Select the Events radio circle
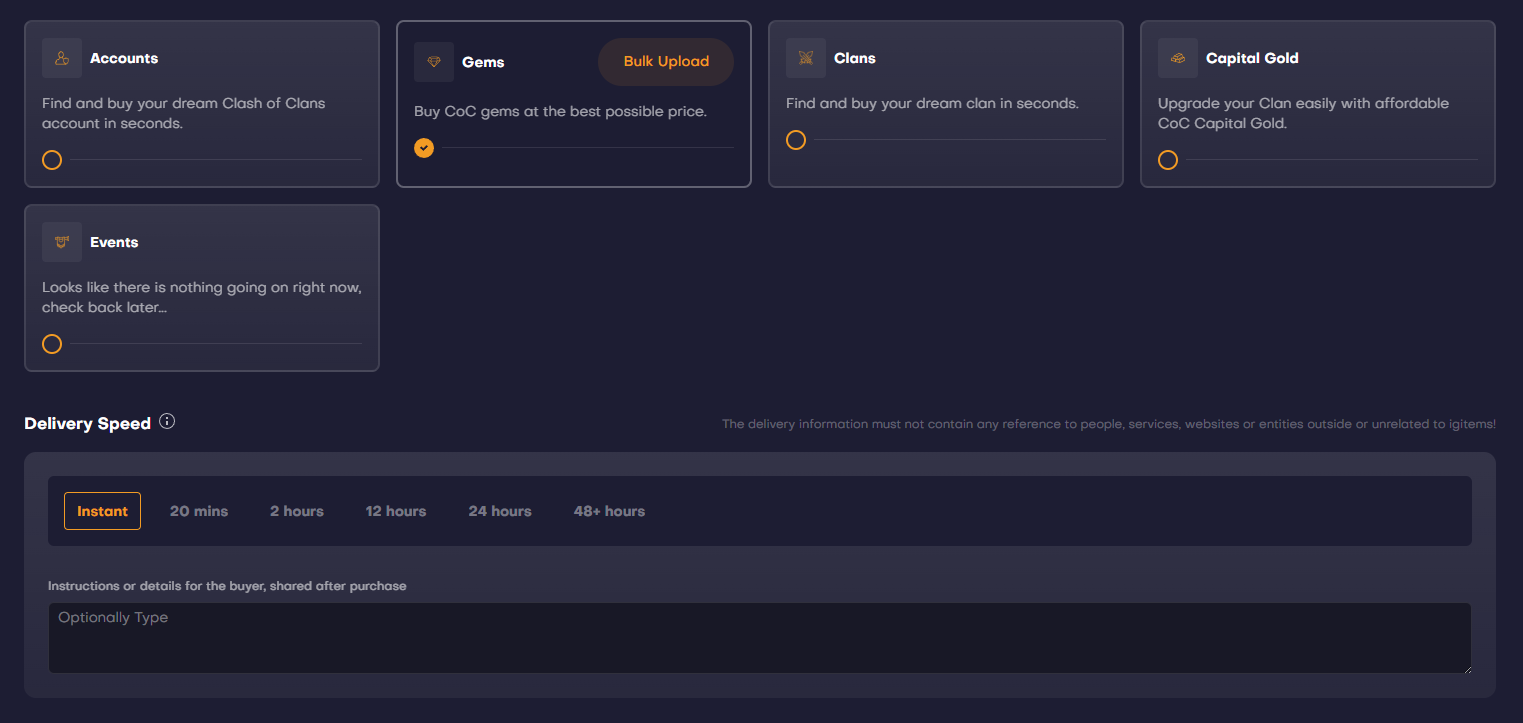This screenshot has height=723, width=1523. pyautogui.click(x=52, y=344)
